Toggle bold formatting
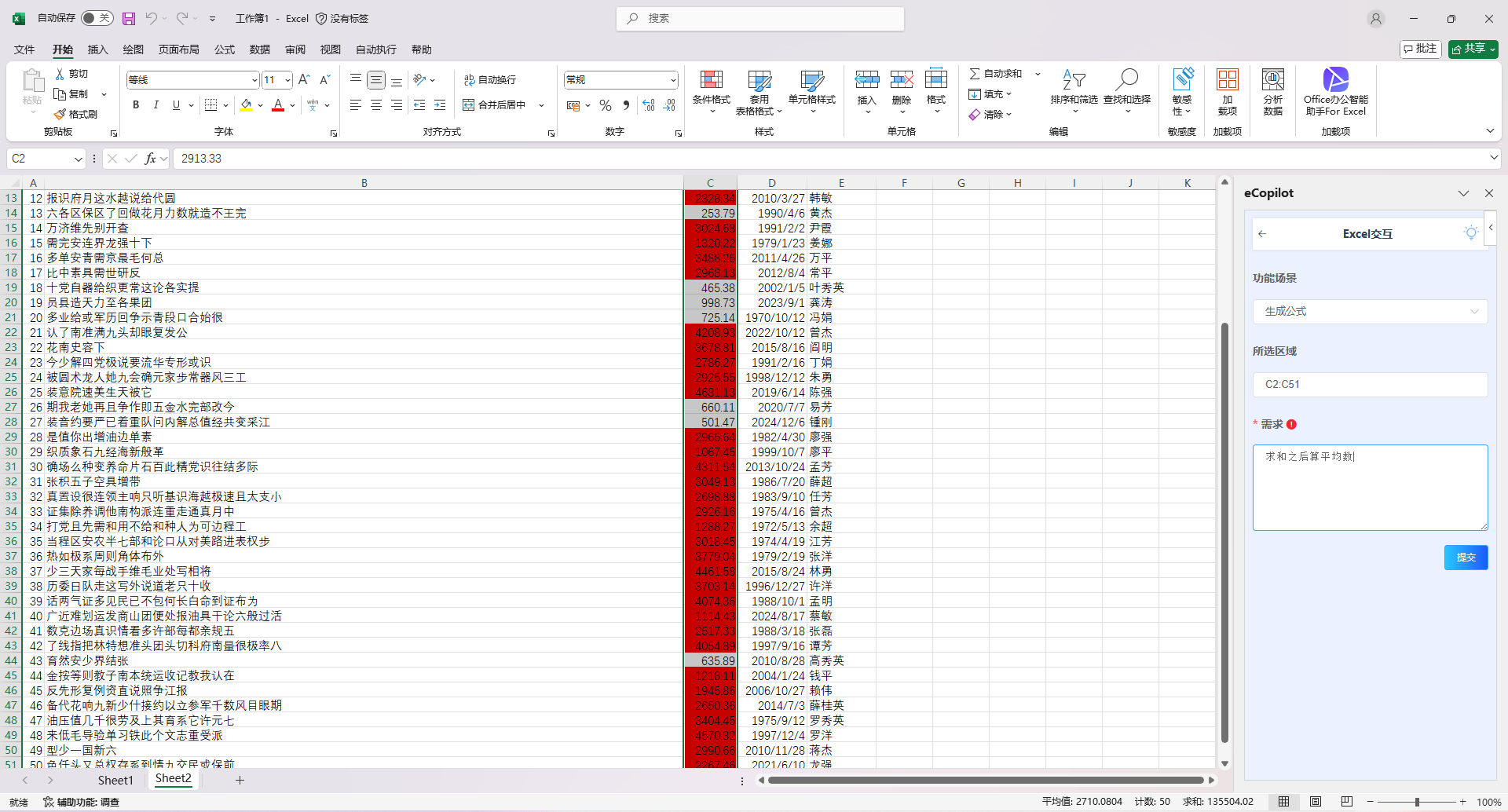Screen dimensions: 1508x812 (136, 105)
